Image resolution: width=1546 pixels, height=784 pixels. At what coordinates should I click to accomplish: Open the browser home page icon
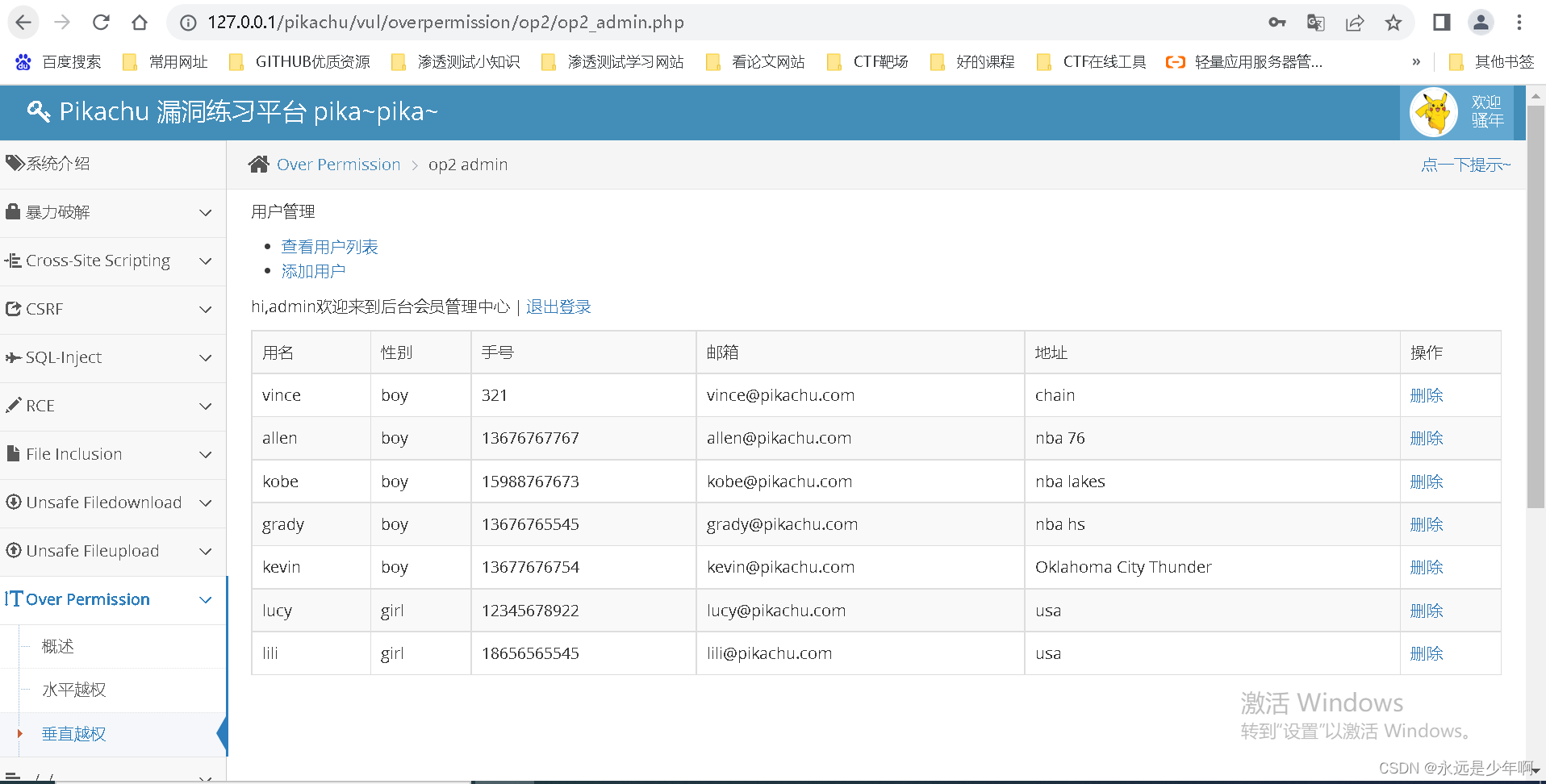pos(140,23)
